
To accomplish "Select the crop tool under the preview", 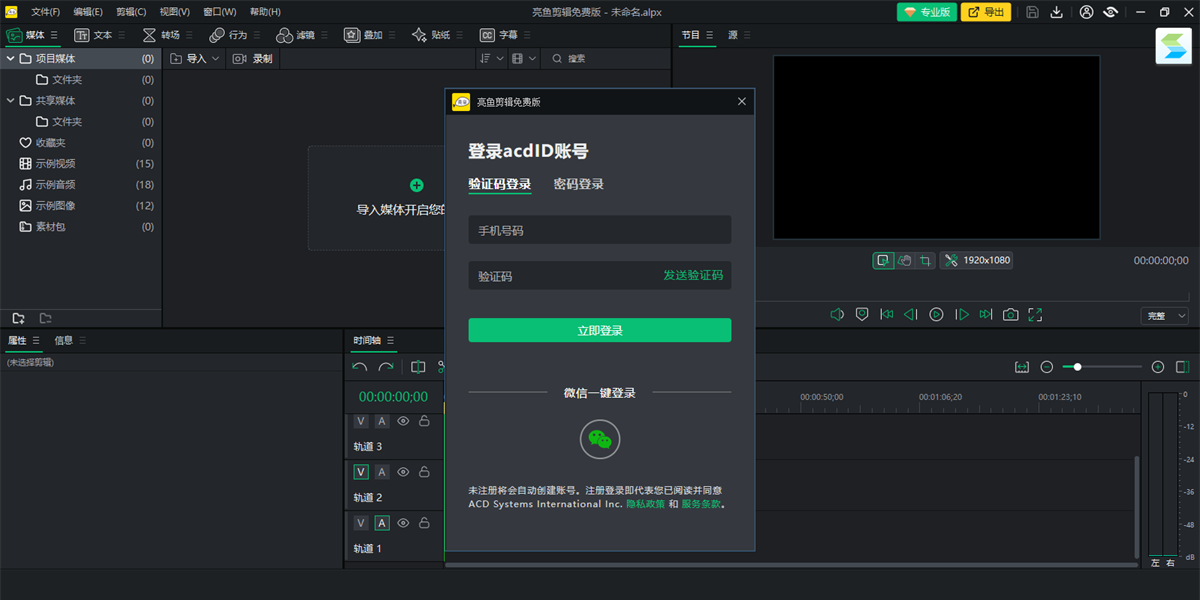I will point(926,260).
